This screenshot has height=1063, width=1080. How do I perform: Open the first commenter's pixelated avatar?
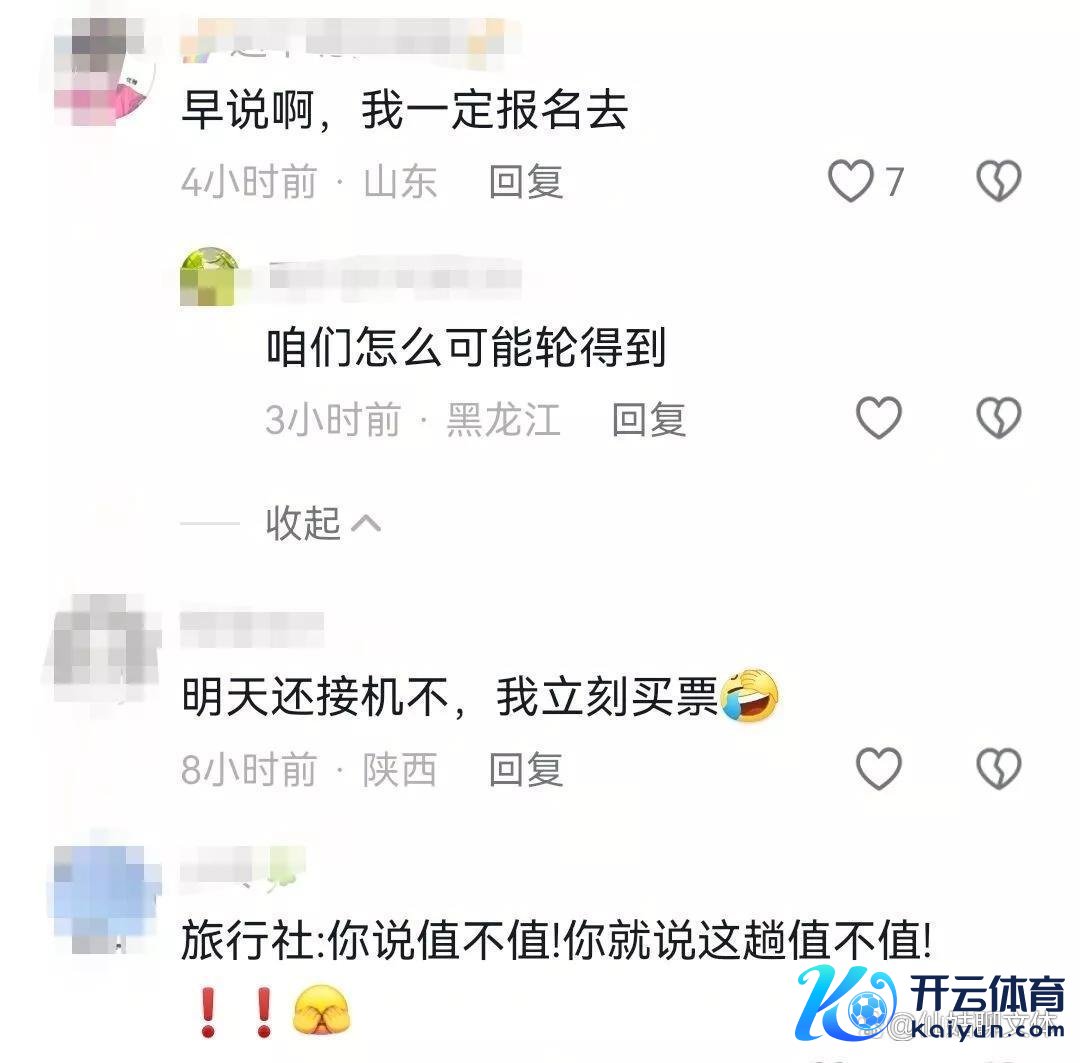click(105, 72)
